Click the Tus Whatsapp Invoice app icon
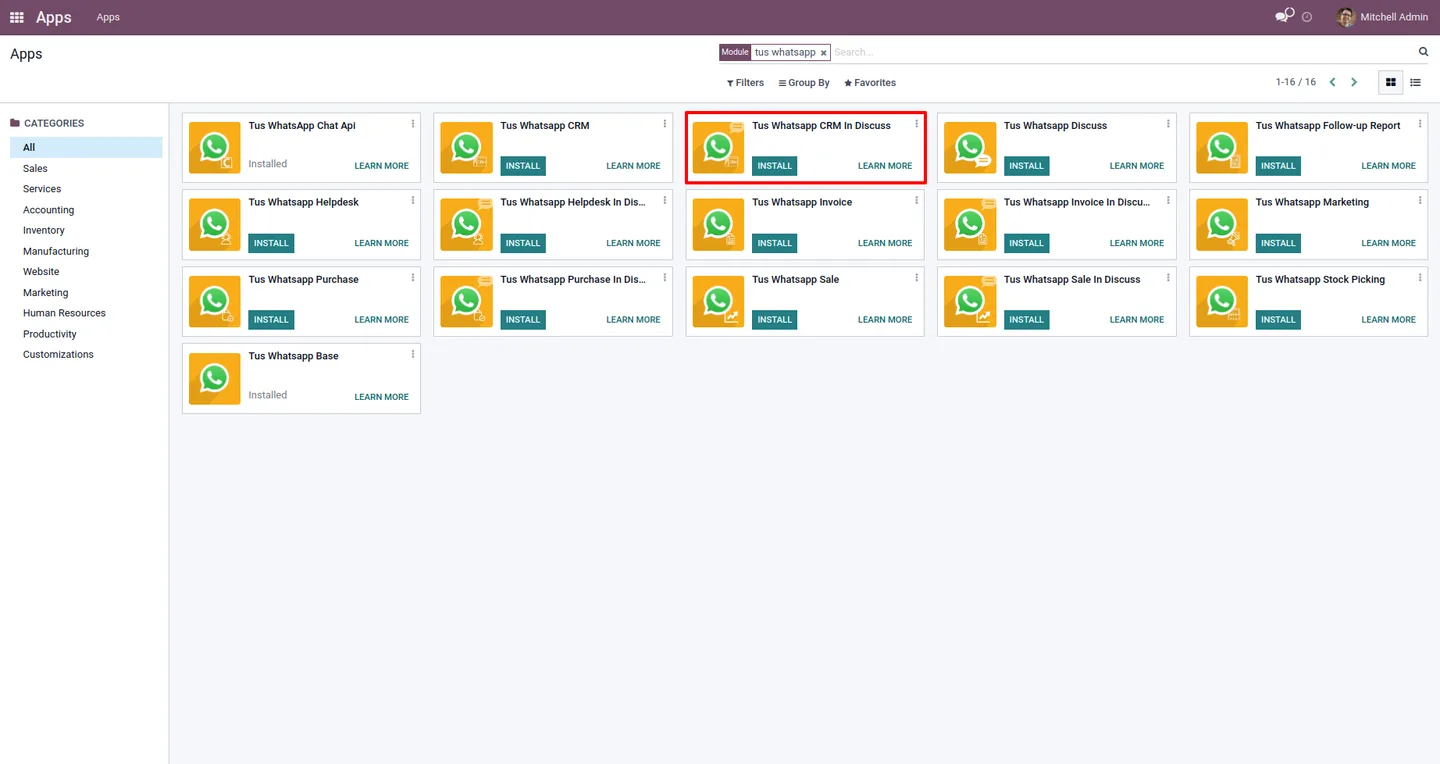1440x764 pixels. pyautogui.click(x=719, y=225)
